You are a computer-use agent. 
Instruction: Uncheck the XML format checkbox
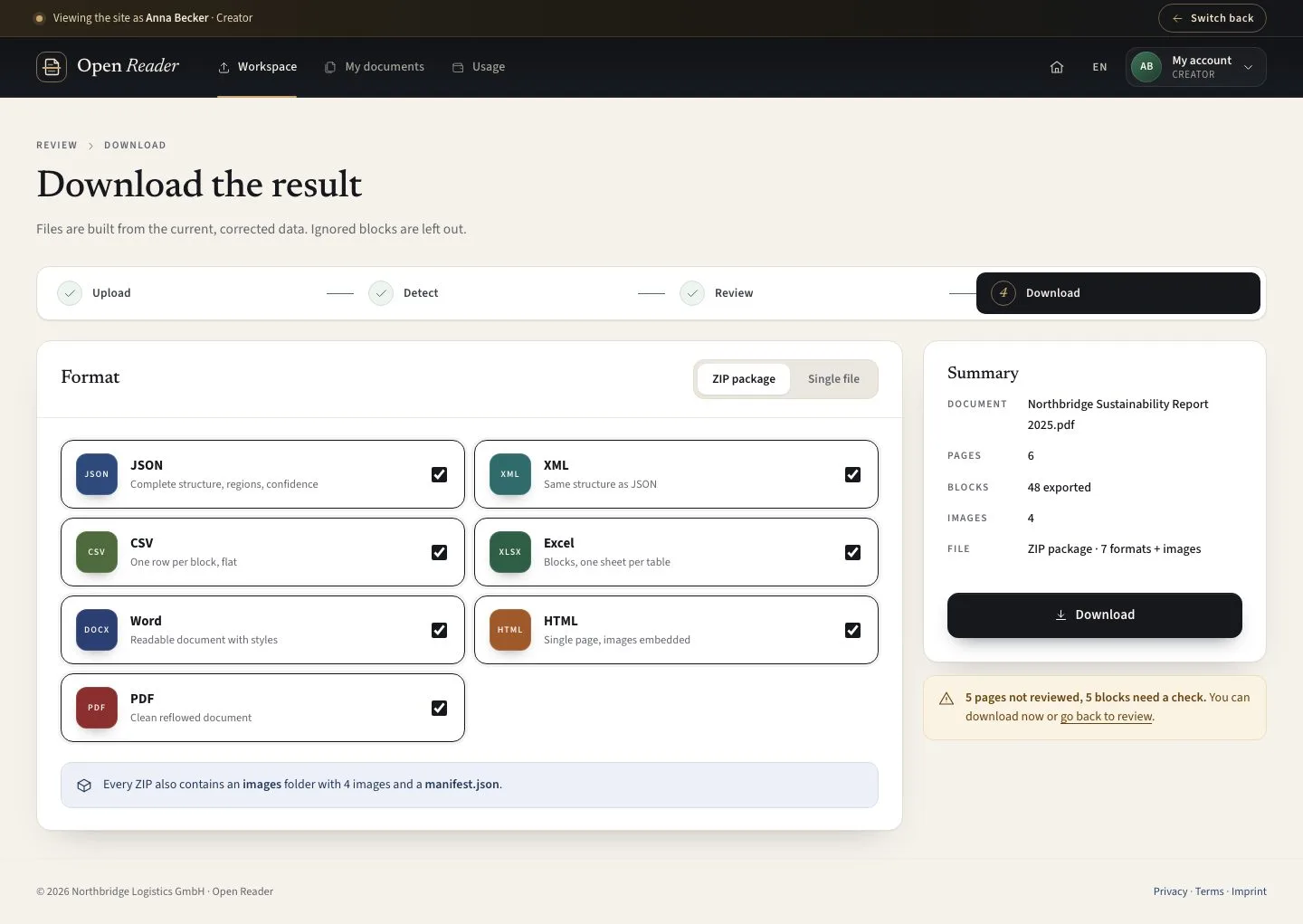point(852,474)
